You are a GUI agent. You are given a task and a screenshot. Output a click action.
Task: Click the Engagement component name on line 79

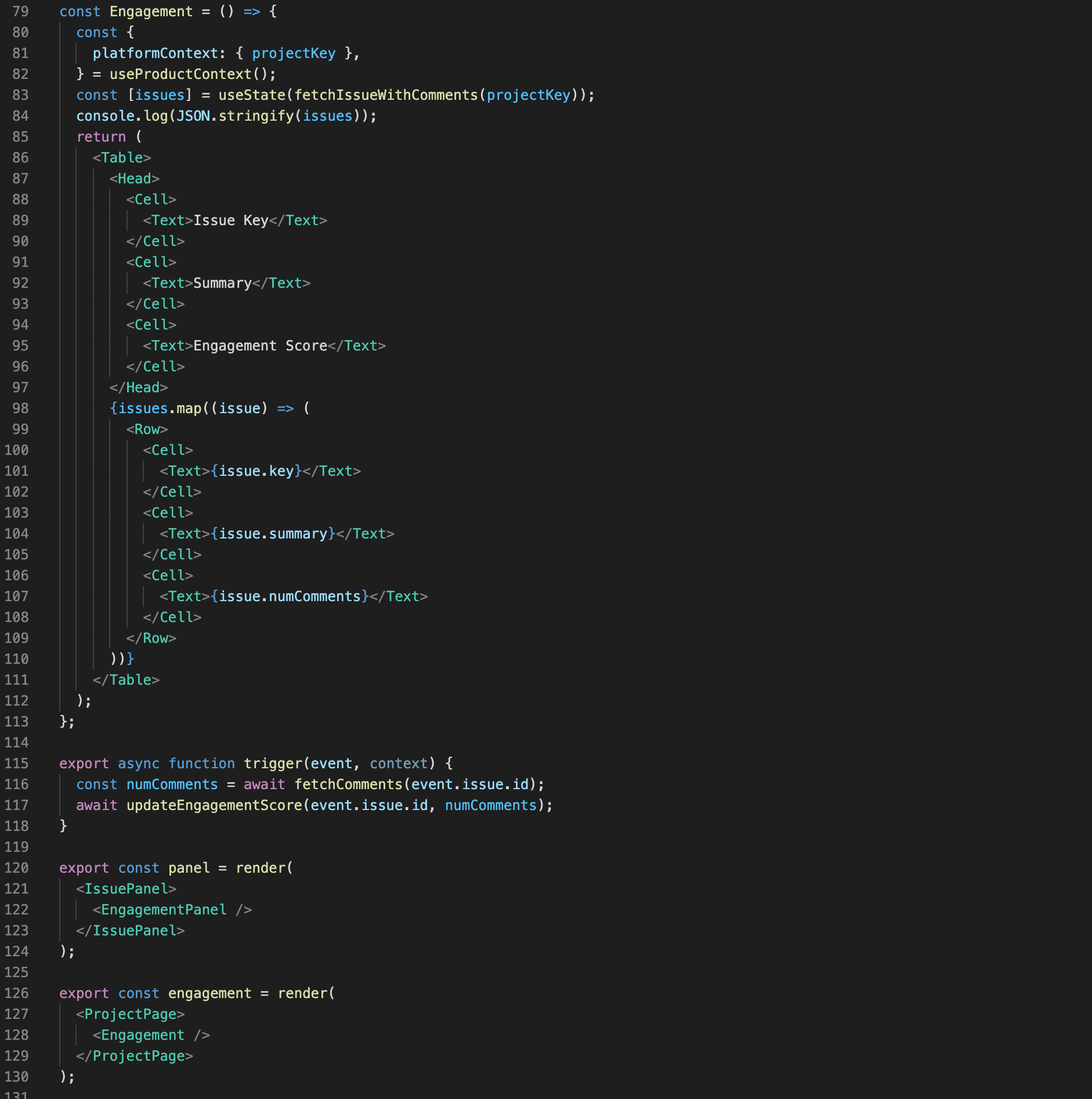(x=151, y=12)
